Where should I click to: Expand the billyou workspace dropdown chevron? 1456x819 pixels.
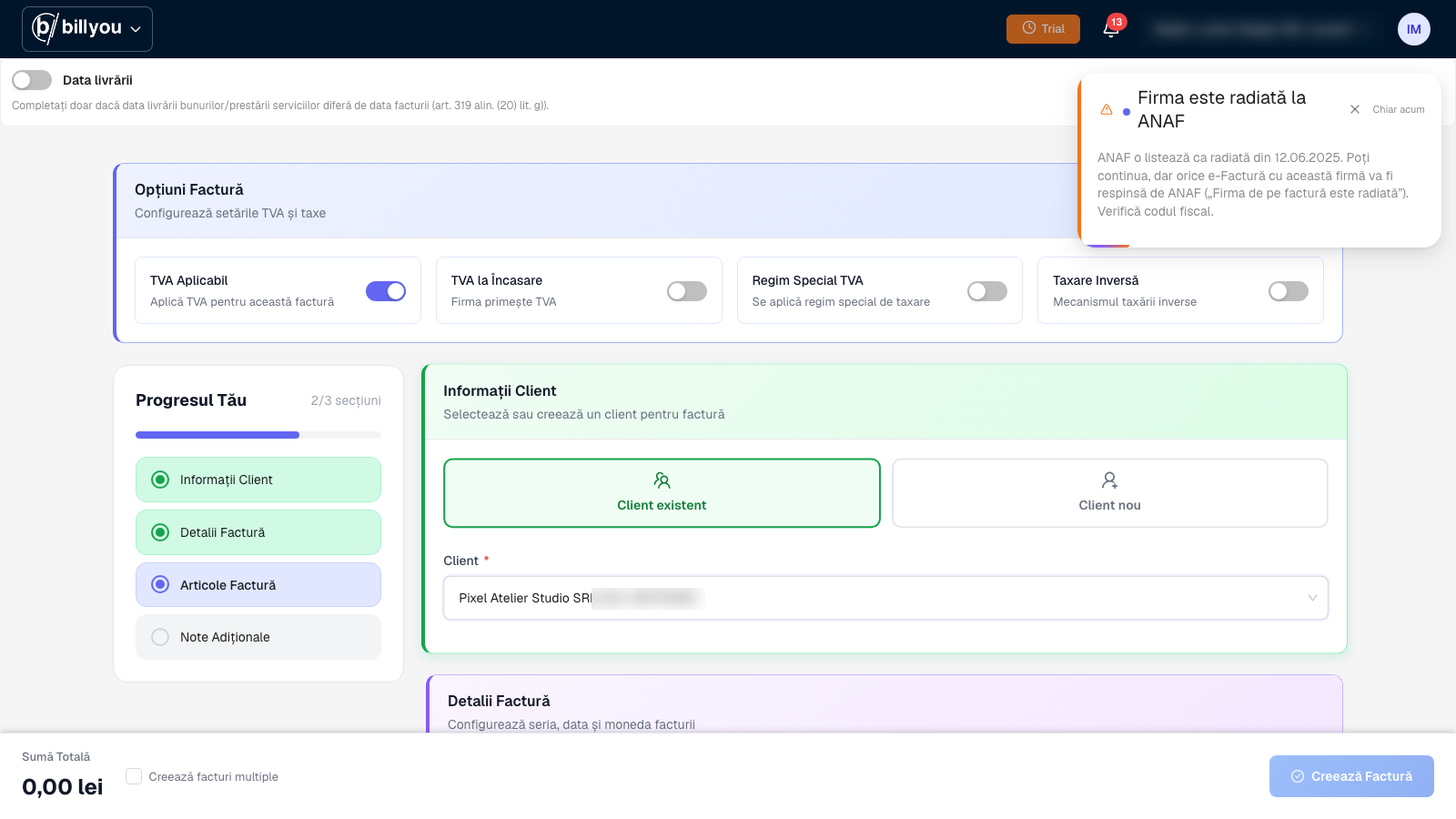tap(136, 29)
